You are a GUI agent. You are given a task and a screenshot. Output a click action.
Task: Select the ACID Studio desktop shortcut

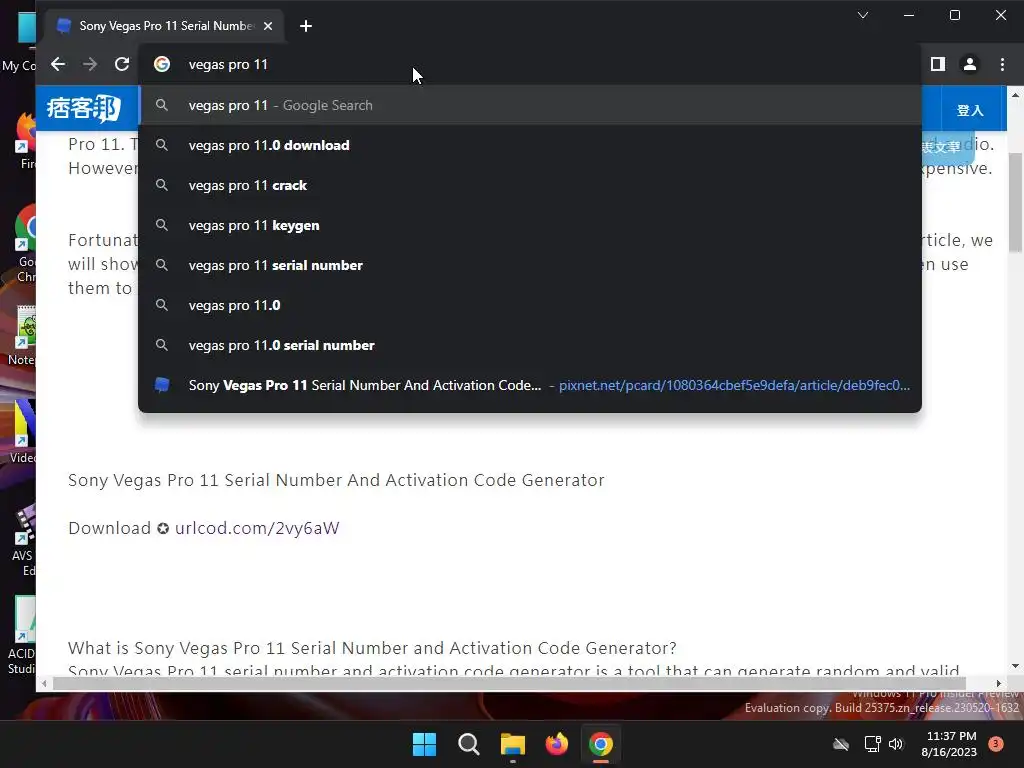click(x=22, y=635)
